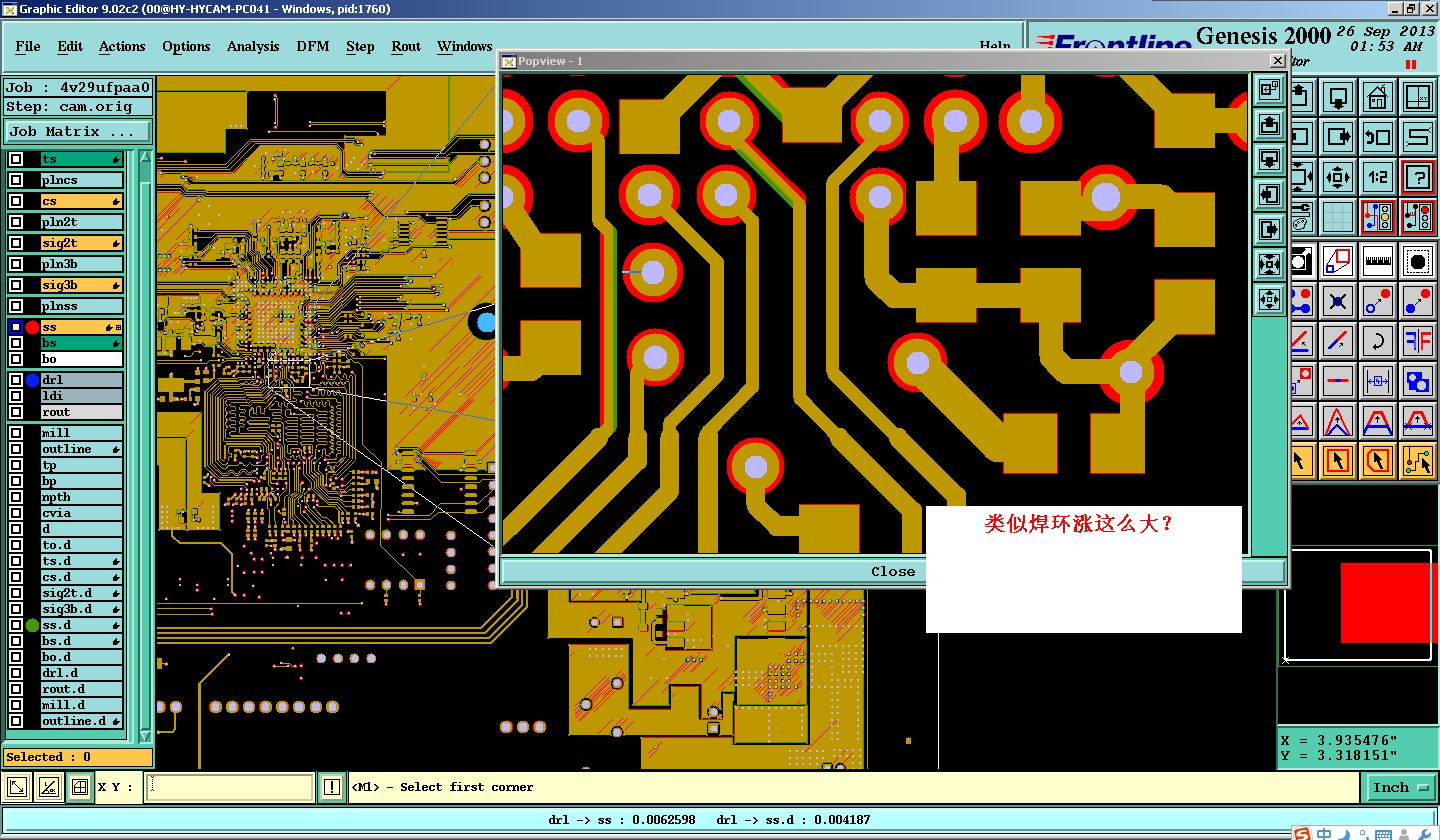Click the orange square selection arrow icon
Viewport: 1440px width, 840px height.
coord(1338,460)
